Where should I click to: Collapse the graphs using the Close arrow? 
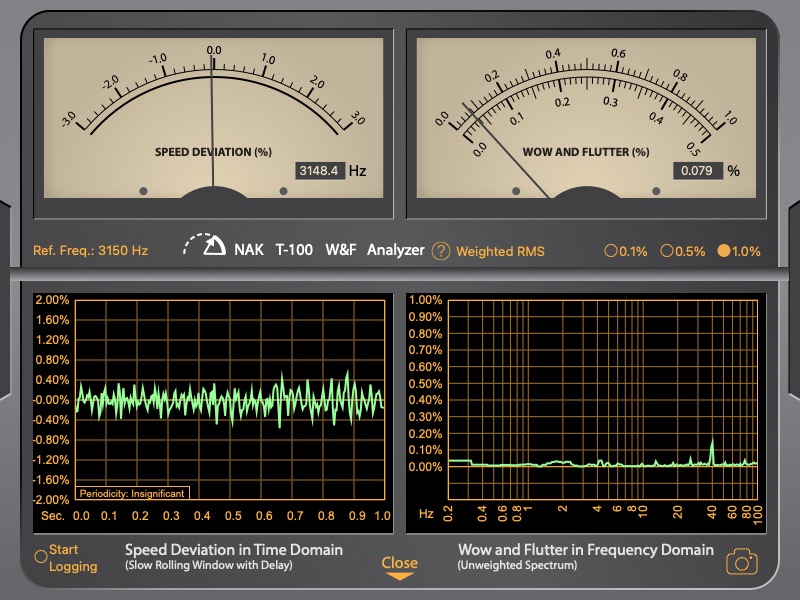(399, 568)
